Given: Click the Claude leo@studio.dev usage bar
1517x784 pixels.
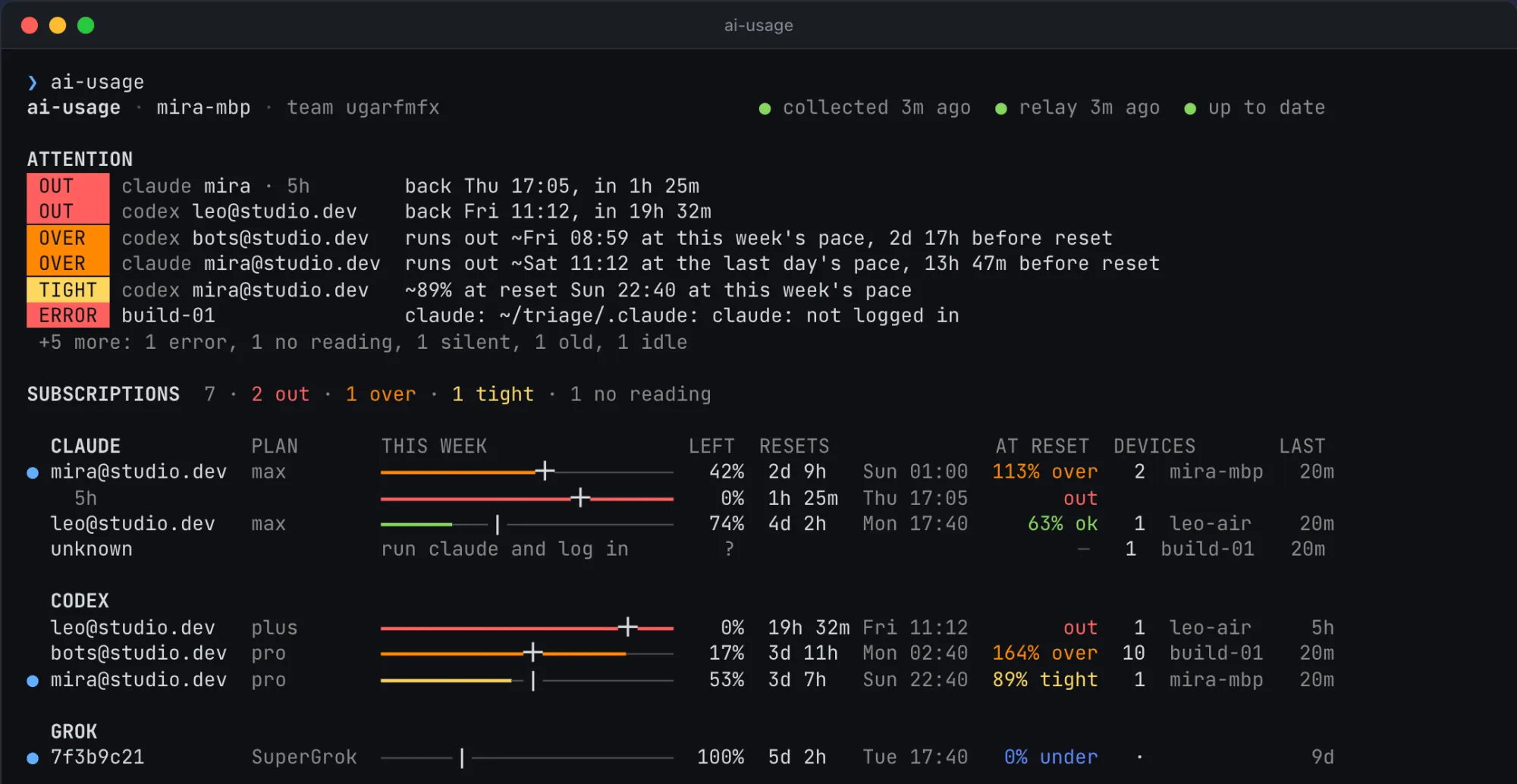Looking at the screenshot, I should (527, 524).
